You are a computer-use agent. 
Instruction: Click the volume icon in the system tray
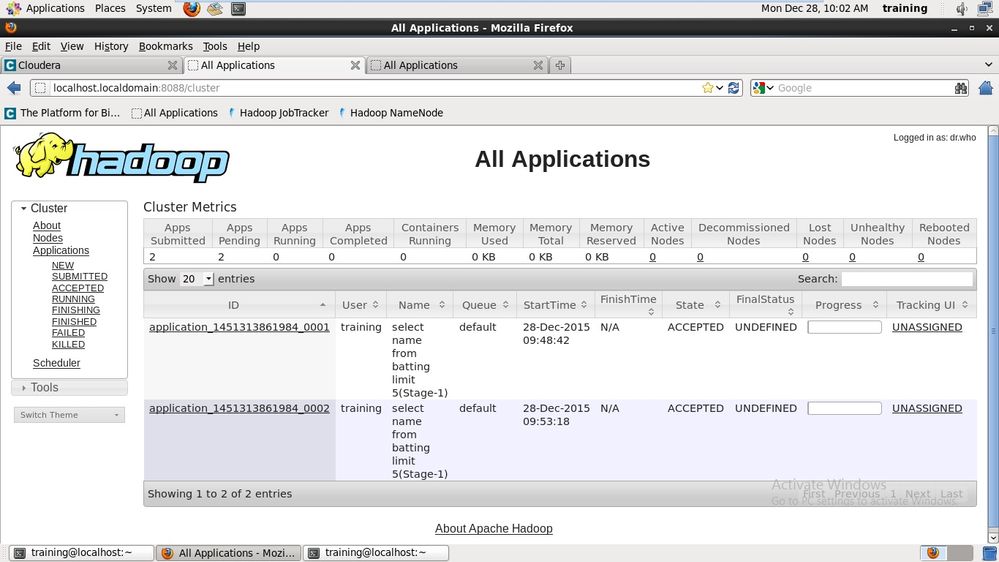(961, 9)
